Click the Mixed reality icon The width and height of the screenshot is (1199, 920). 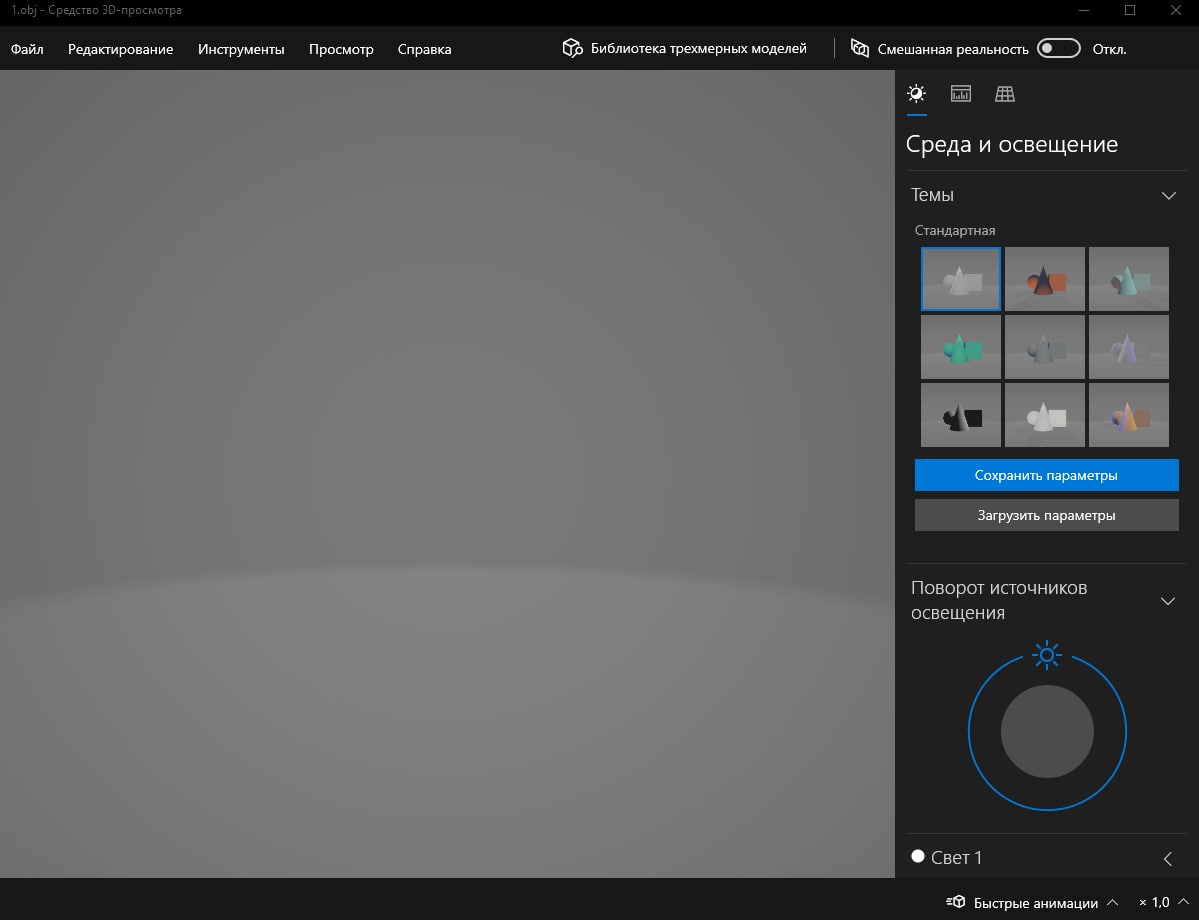coord(859,48)
